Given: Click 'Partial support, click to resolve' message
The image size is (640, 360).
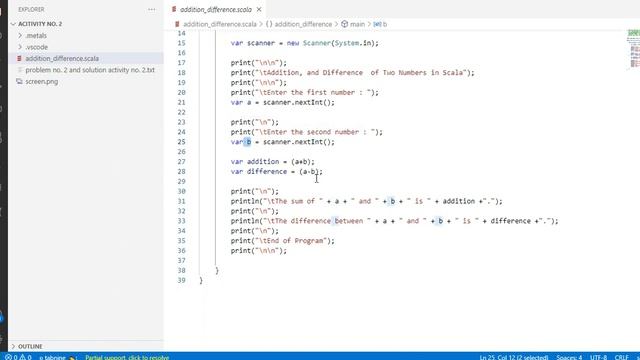Looking at the screenshot, I should (127, 357).
